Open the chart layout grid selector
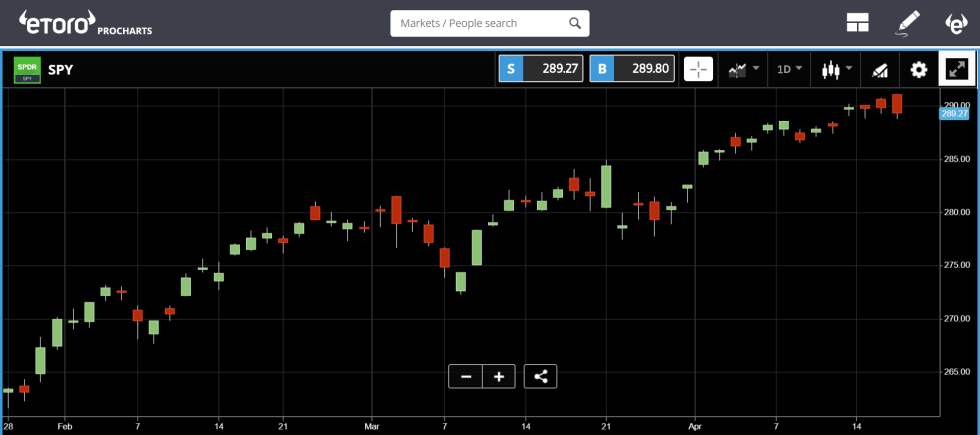The image size is (980, 435). click(x=857, y=22)
